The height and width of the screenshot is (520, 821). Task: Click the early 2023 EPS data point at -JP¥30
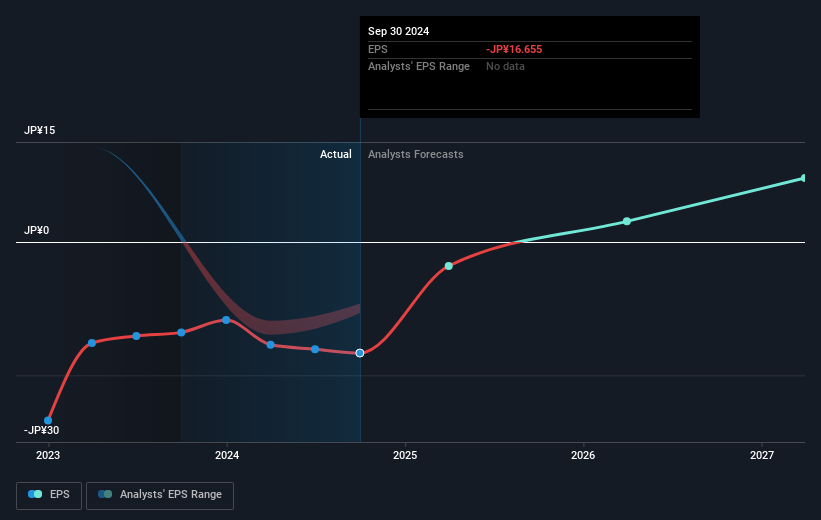pos(48,420)
